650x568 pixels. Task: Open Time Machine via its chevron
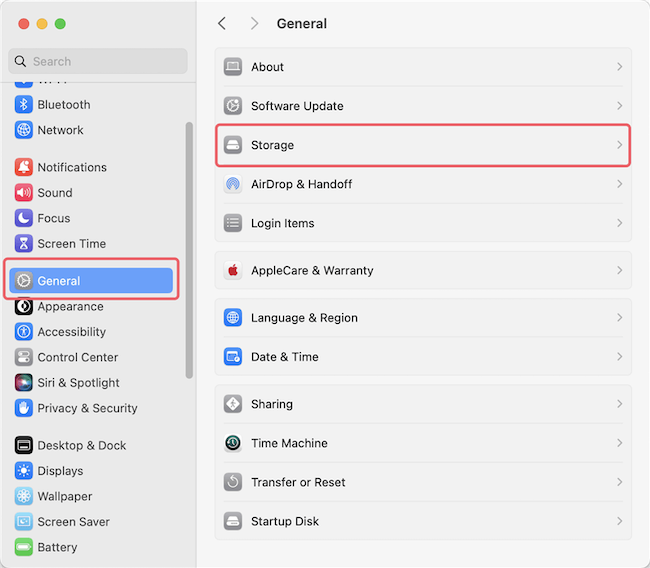click(619, 443)
